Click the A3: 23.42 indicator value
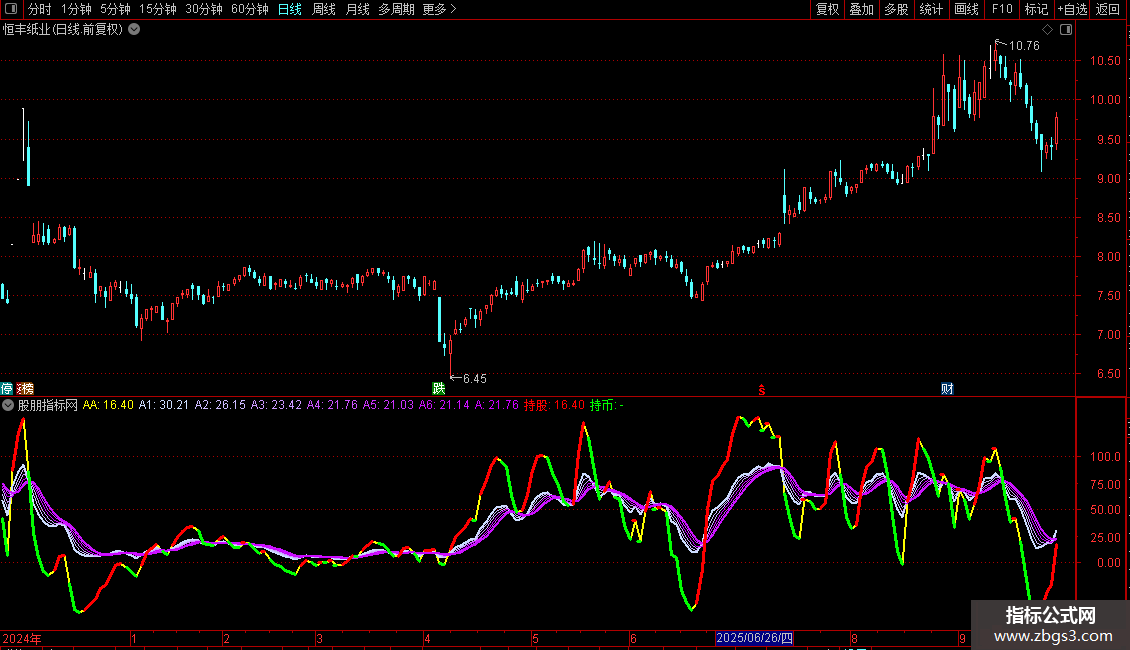Image resolution: width=1130 pixels, height=650 pixels. coord(276,405)
